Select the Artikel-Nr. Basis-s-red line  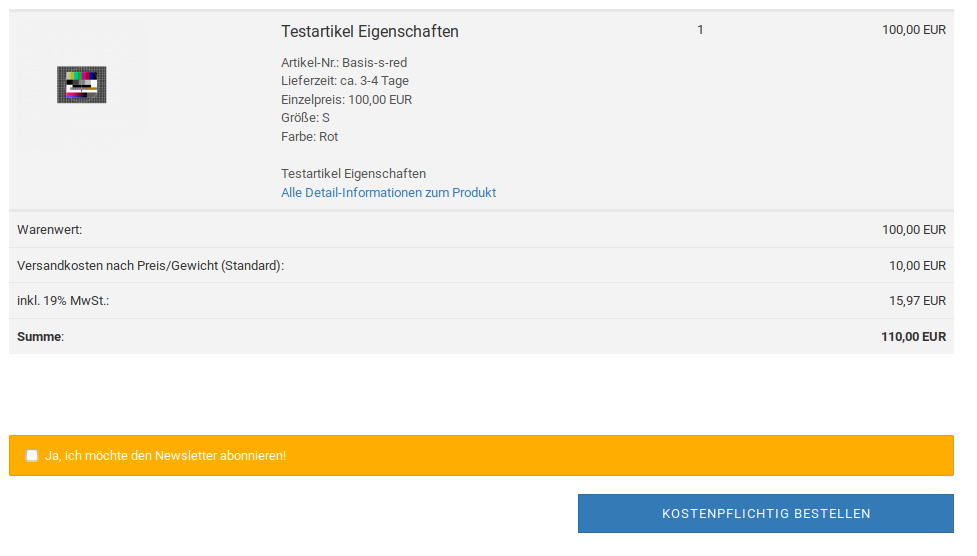(x=344, y=63)
